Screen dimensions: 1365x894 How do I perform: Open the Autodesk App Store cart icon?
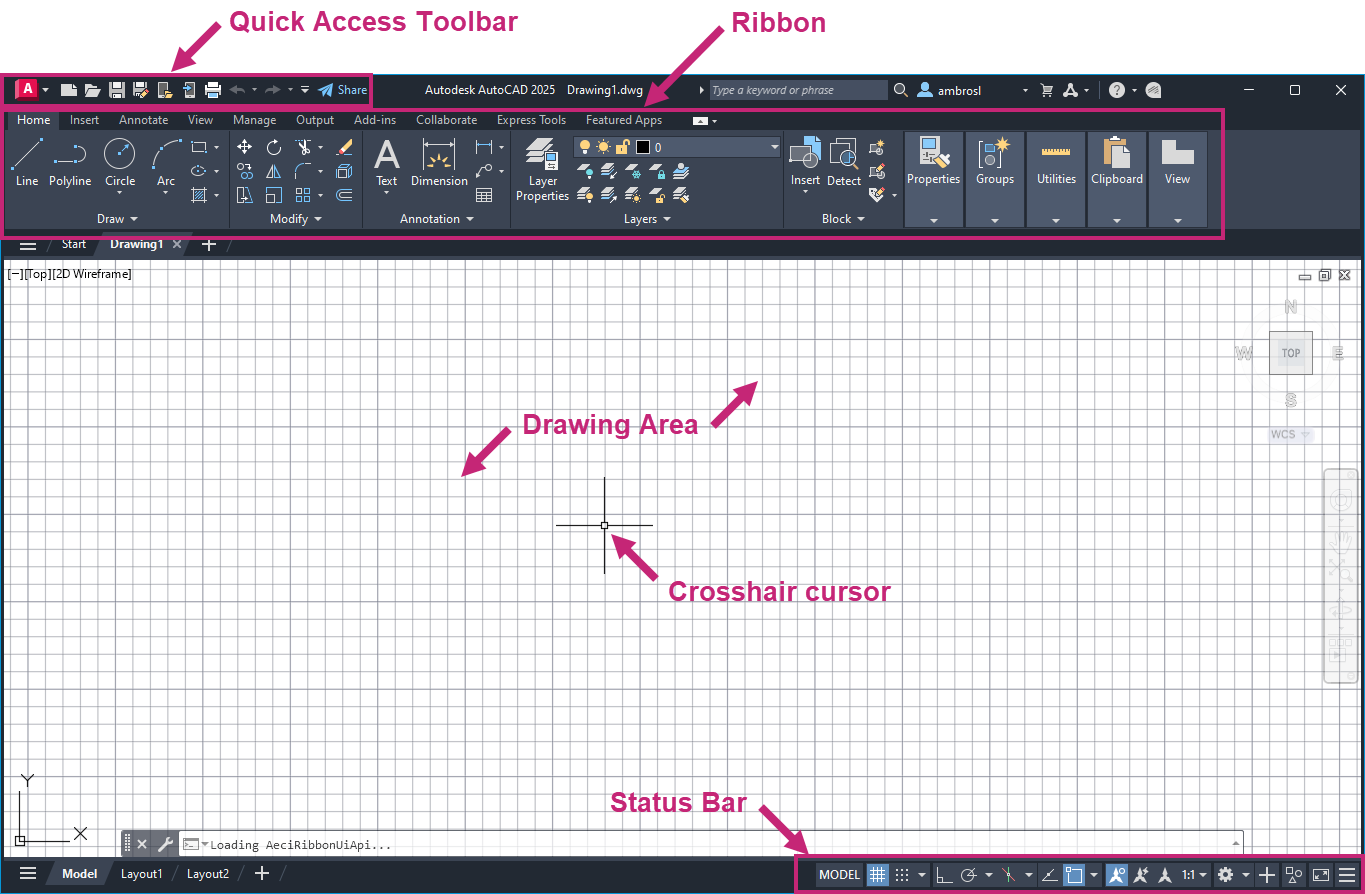point(1047,90)
